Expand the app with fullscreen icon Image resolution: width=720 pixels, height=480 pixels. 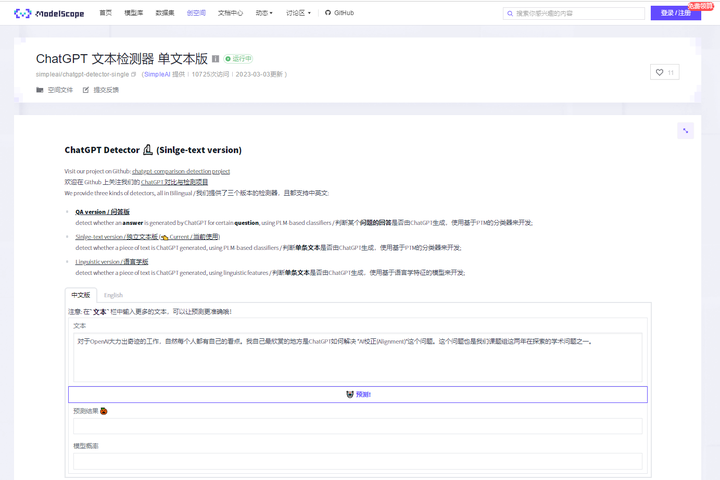[x=685, y=131]
